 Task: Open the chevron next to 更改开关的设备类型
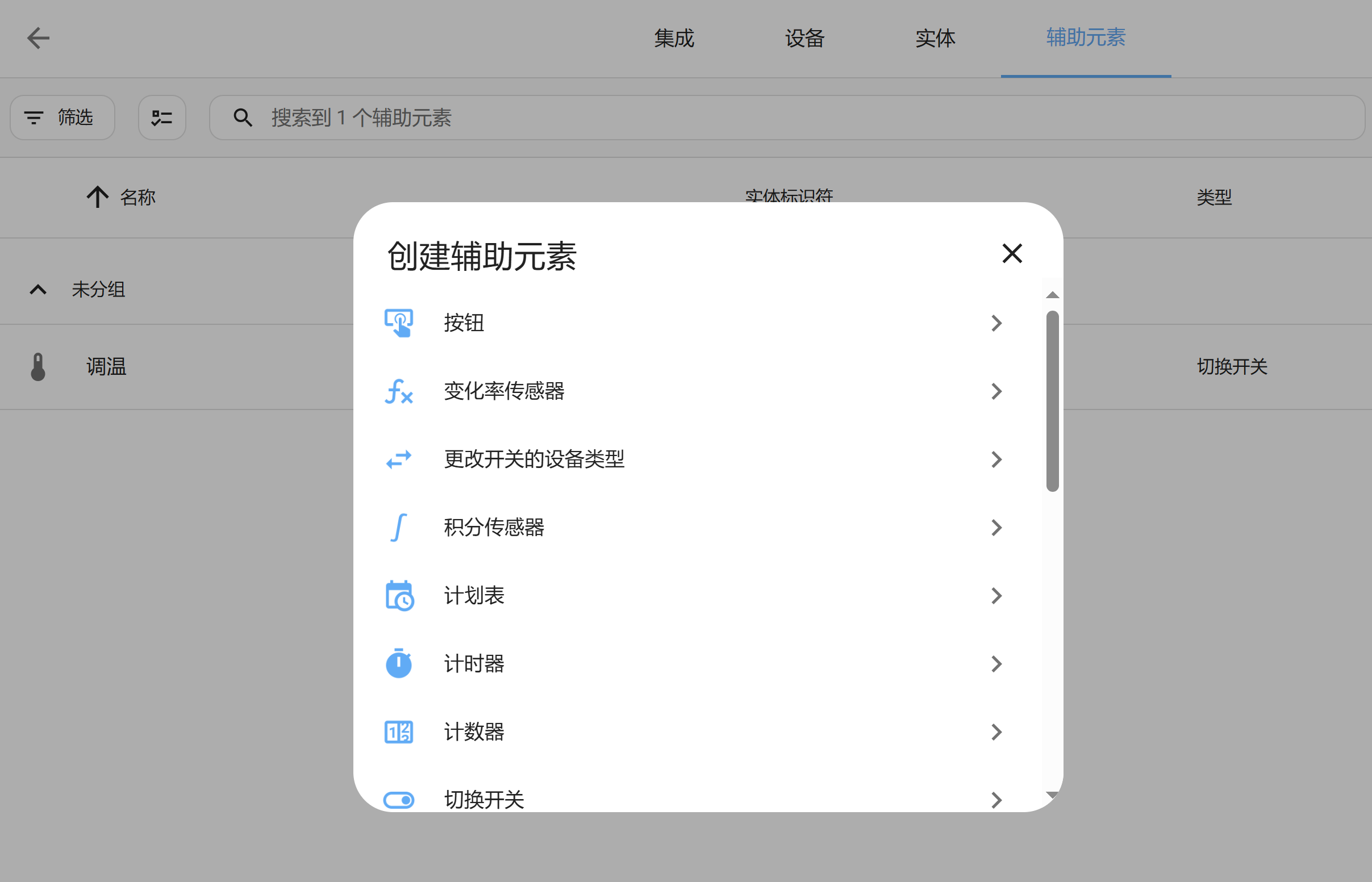pyautogui.click(x=996, y=459)
